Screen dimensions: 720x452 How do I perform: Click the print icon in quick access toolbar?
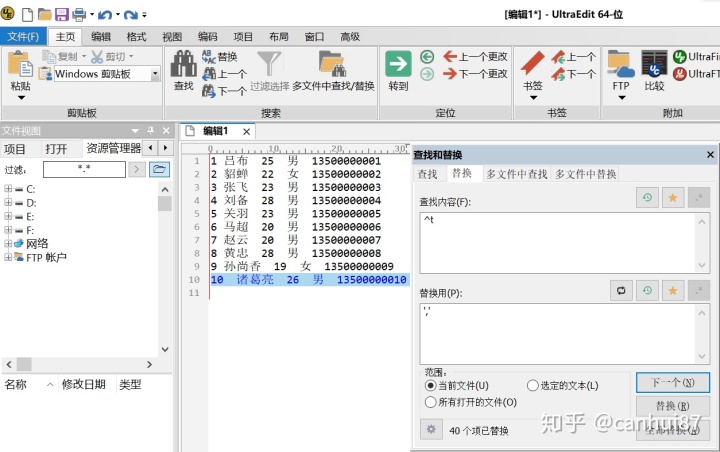tap(79, 15)
